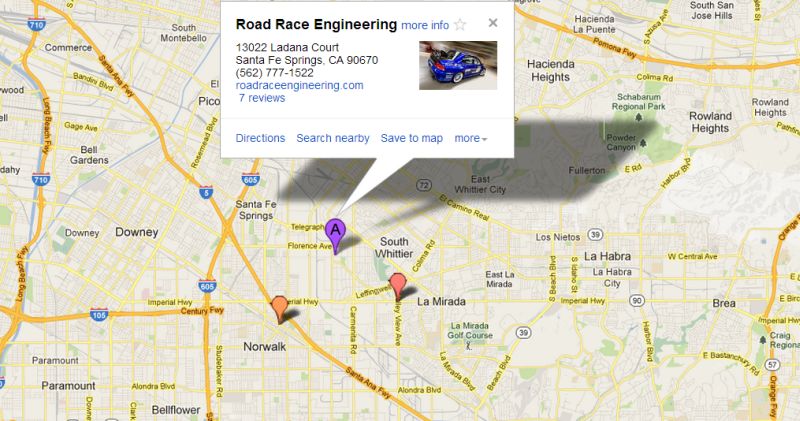The width and height of the screenshot is (800, 421).
Task: Close the Road Race Engineering info window
Action: pos(492,23)
